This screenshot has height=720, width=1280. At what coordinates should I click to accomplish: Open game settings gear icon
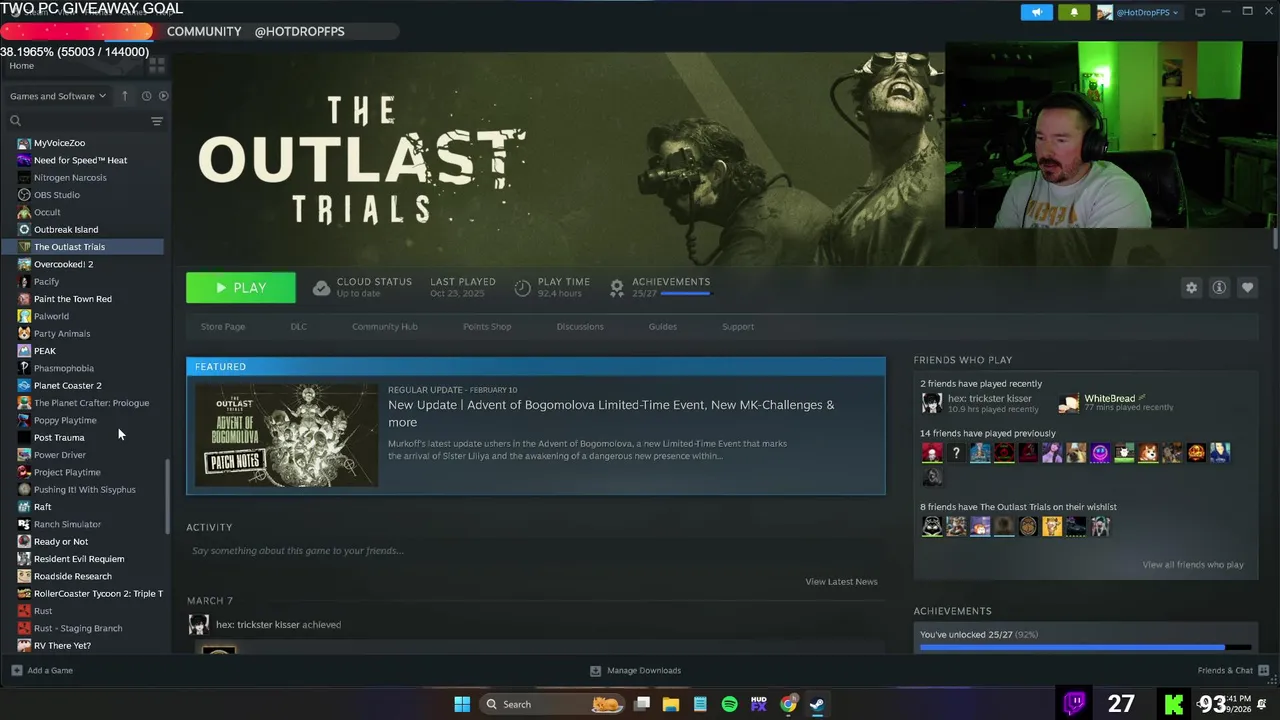(x=1191, y=288)
